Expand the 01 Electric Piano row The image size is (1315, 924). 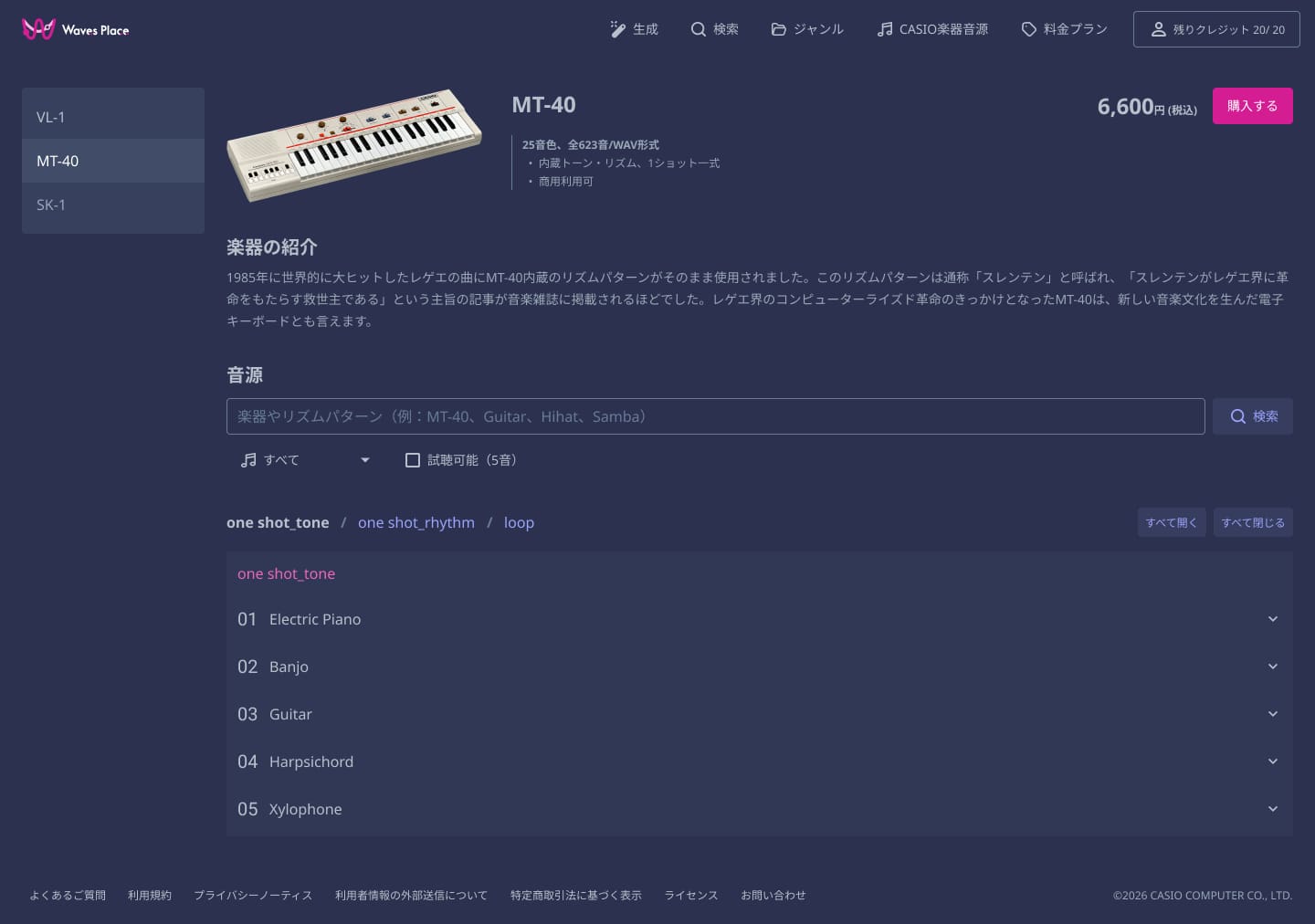tap(1272, 619)
